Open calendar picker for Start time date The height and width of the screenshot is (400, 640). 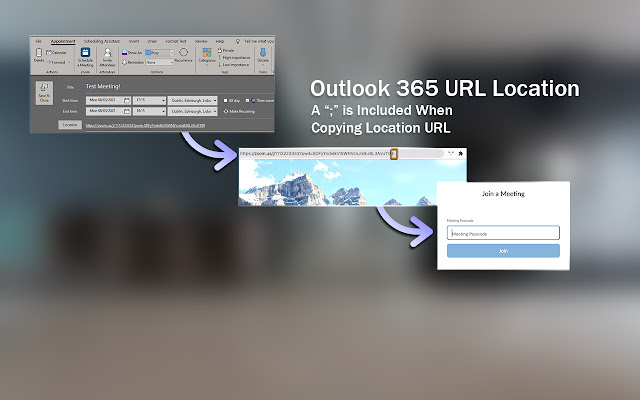coord(127,100)
